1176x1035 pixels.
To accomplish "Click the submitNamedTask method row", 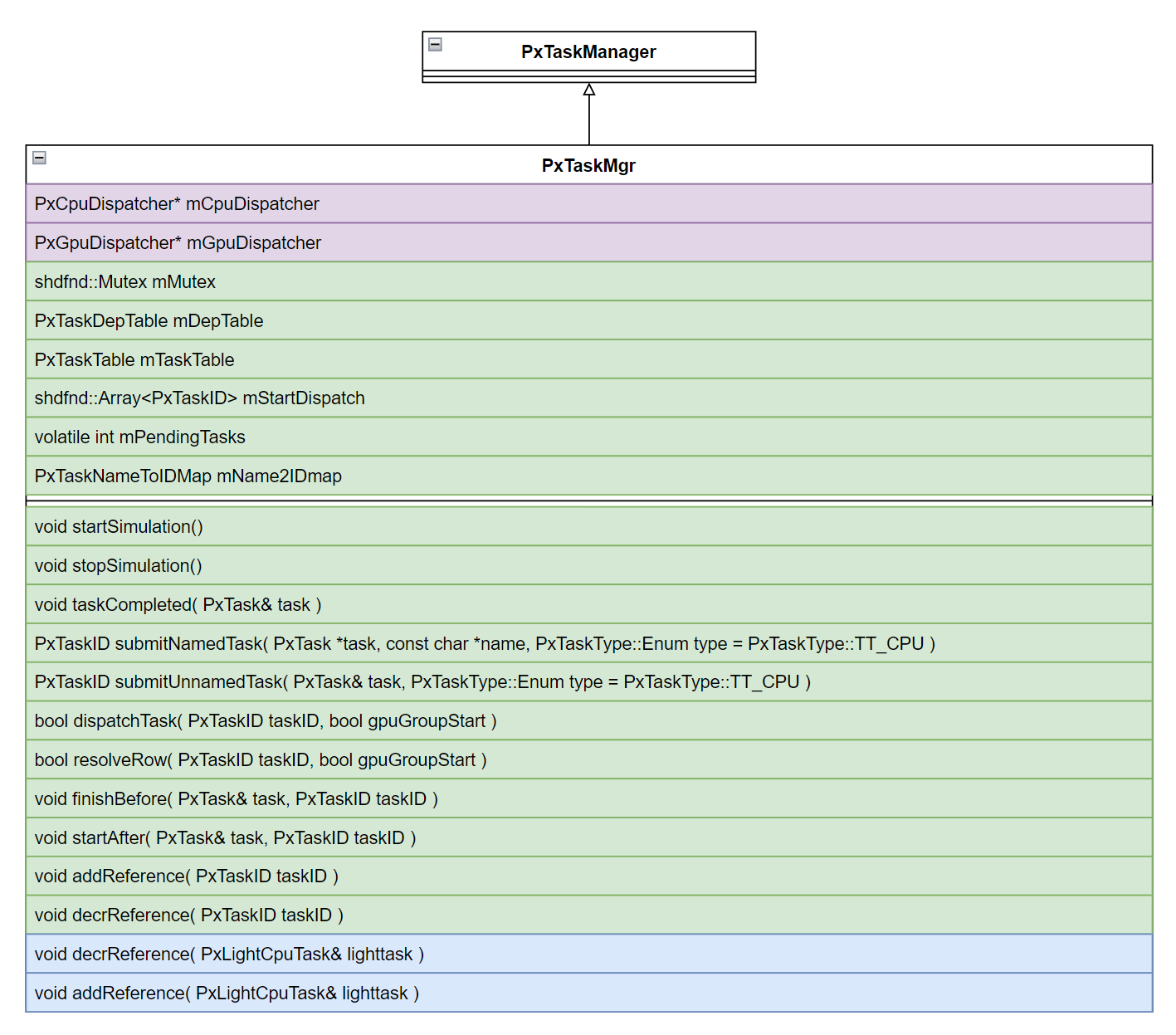I will [x=485, y=644].
